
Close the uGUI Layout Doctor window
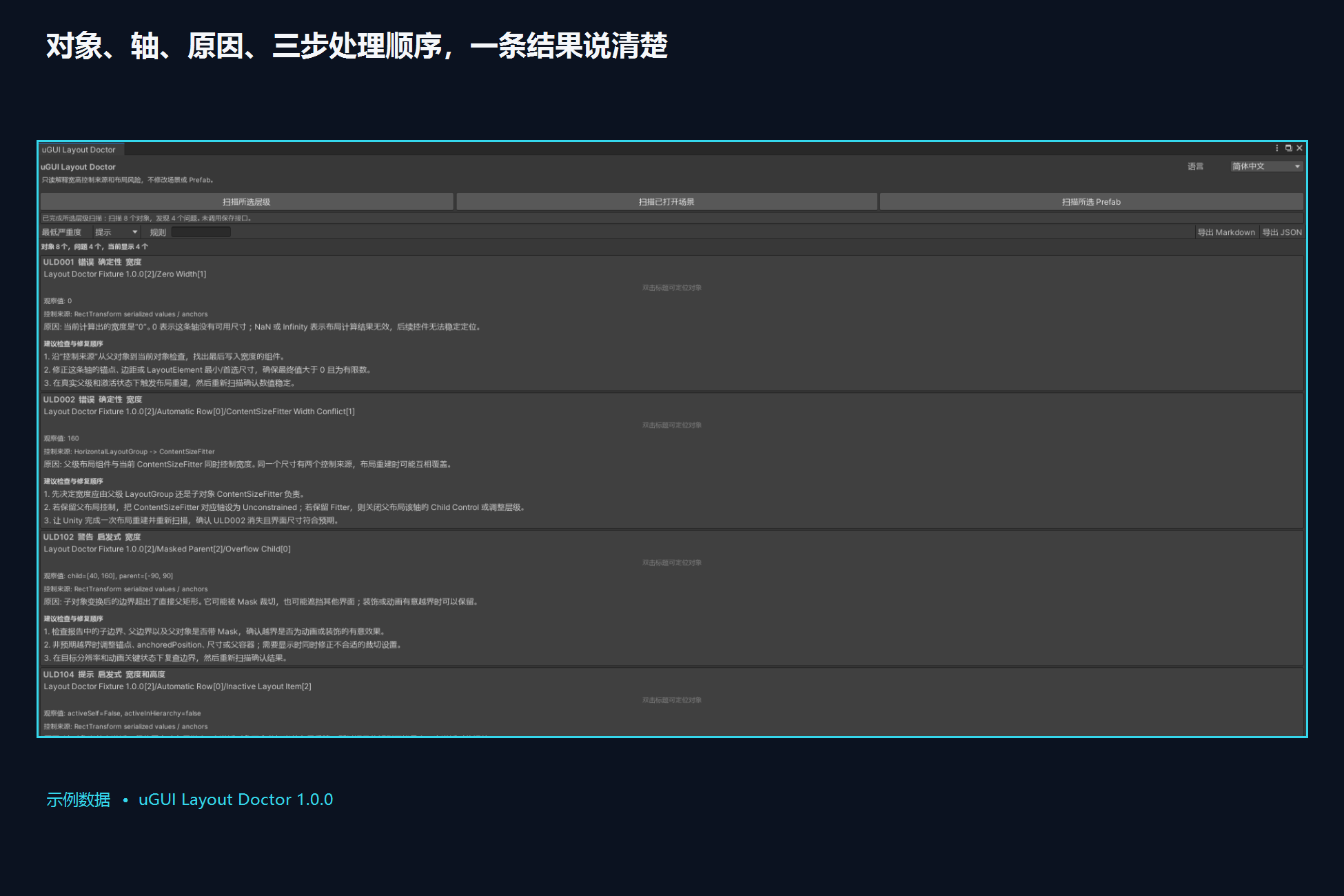[x=1299, y=148]
